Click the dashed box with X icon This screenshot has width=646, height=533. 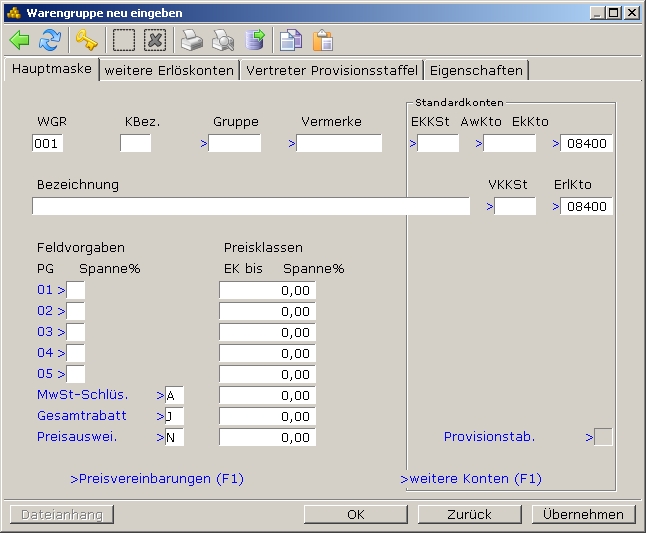154,40
